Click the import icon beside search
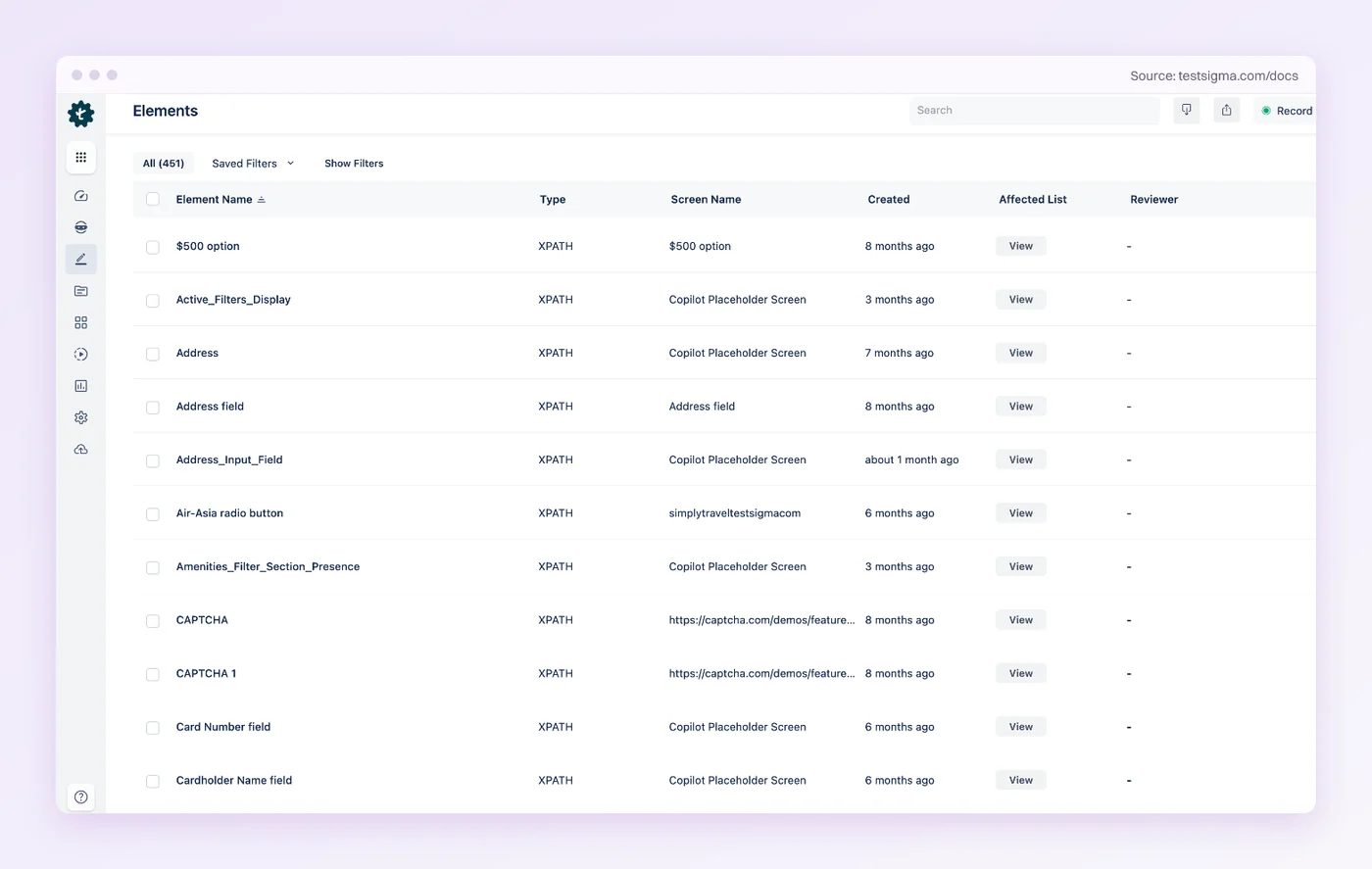 coord(1187,111)
